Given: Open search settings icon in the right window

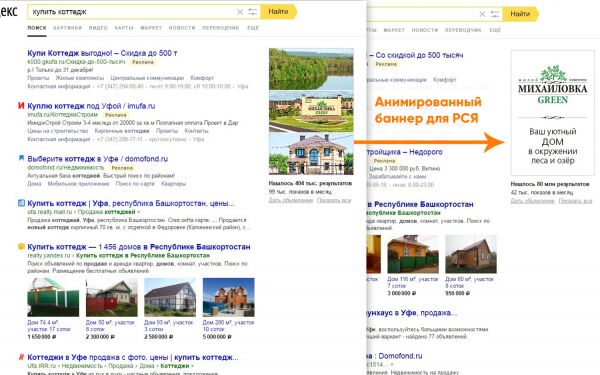Looking at the screenshot, I should (495, 14).
